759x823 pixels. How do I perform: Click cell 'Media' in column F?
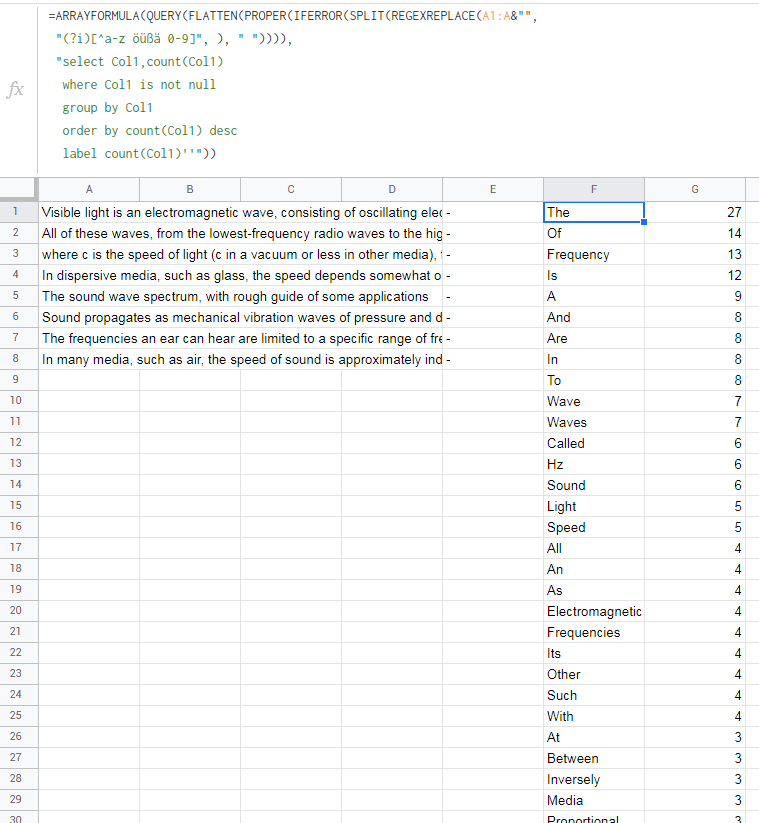click(x=594, y=800)
